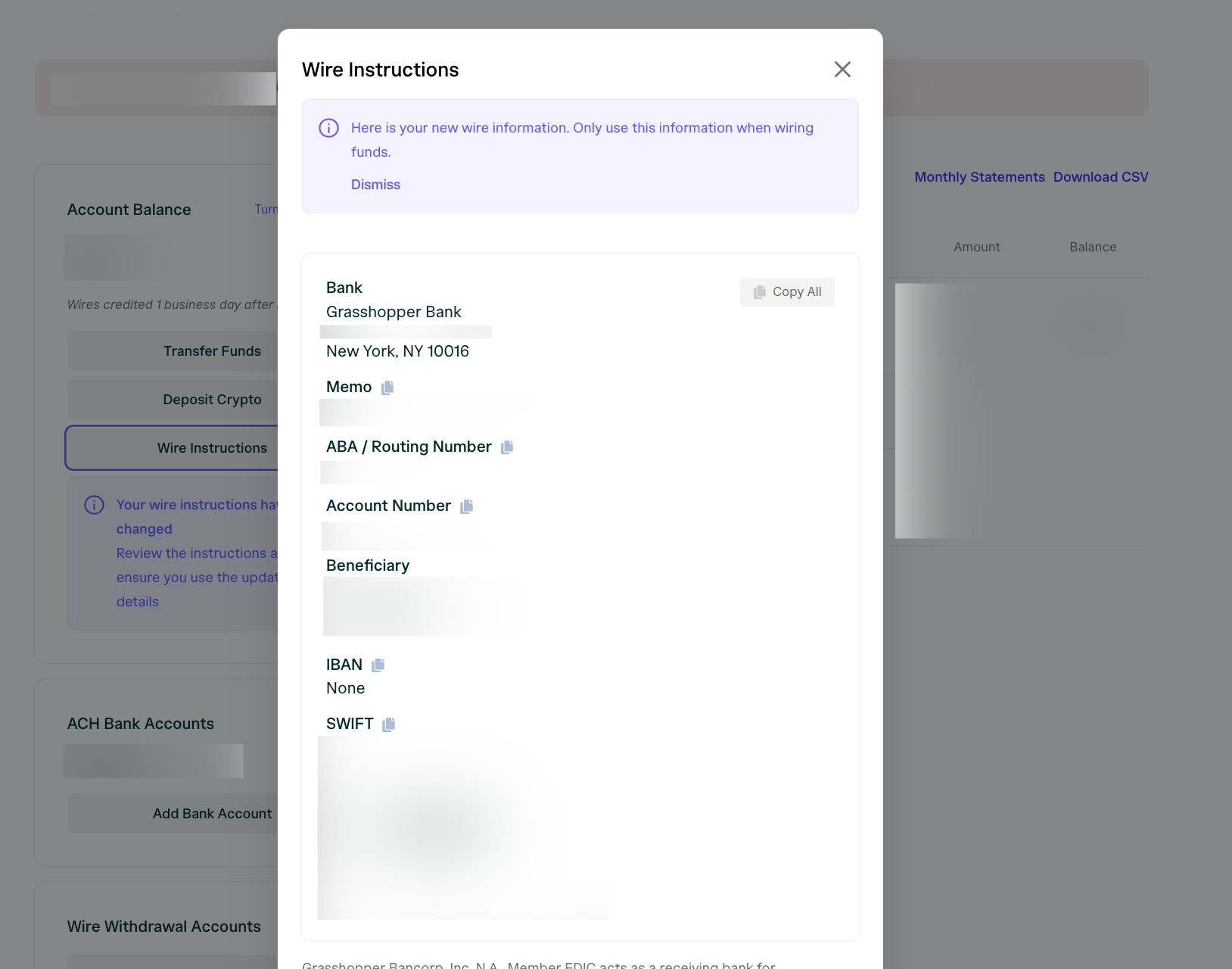Screen dimensions: 1232x969
Task: Click the Wire Instructions dialog title
Action: 380,70
